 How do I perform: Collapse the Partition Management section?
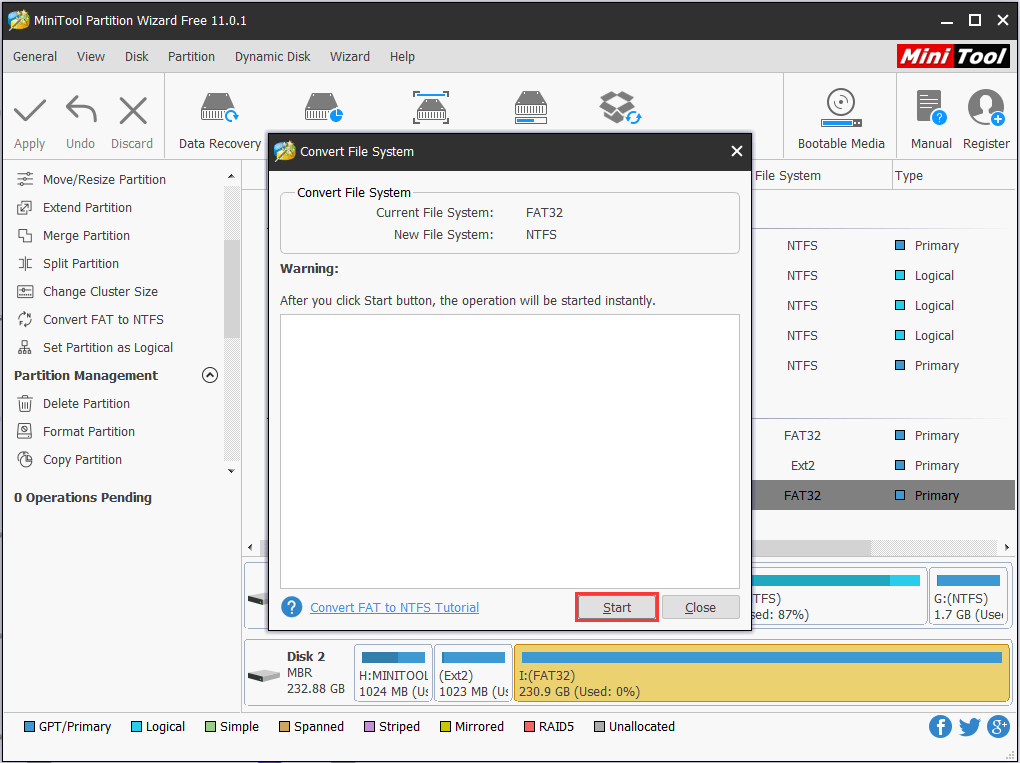[x=210, y=375]
